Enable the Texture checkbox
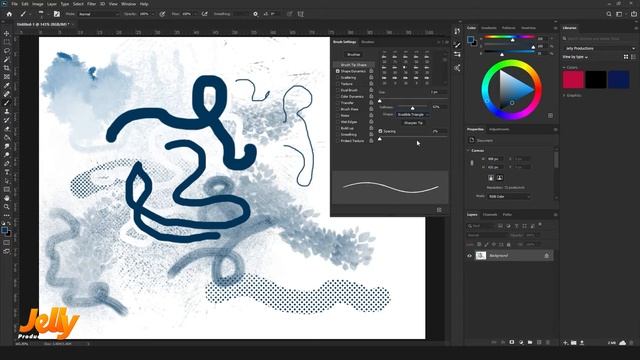 (338, 84)
